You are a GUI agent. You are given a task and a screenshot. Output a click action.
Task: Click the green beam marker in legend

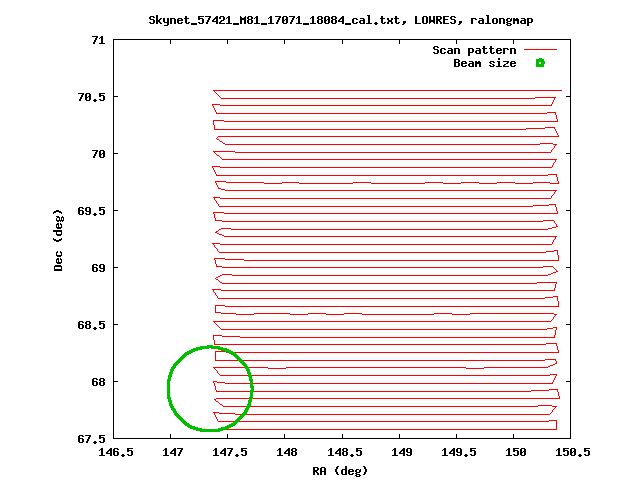540,63
